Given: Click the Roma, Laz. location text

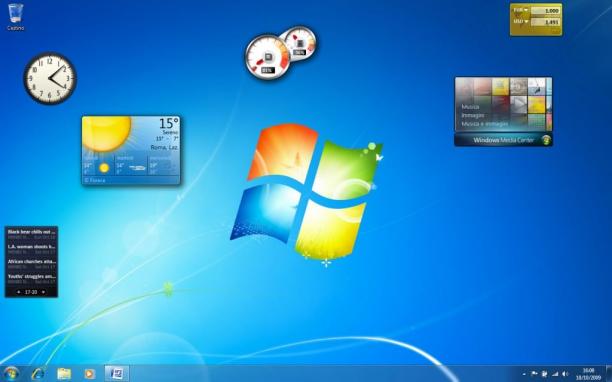Looking at the screenshot, I should pos(164,147).
